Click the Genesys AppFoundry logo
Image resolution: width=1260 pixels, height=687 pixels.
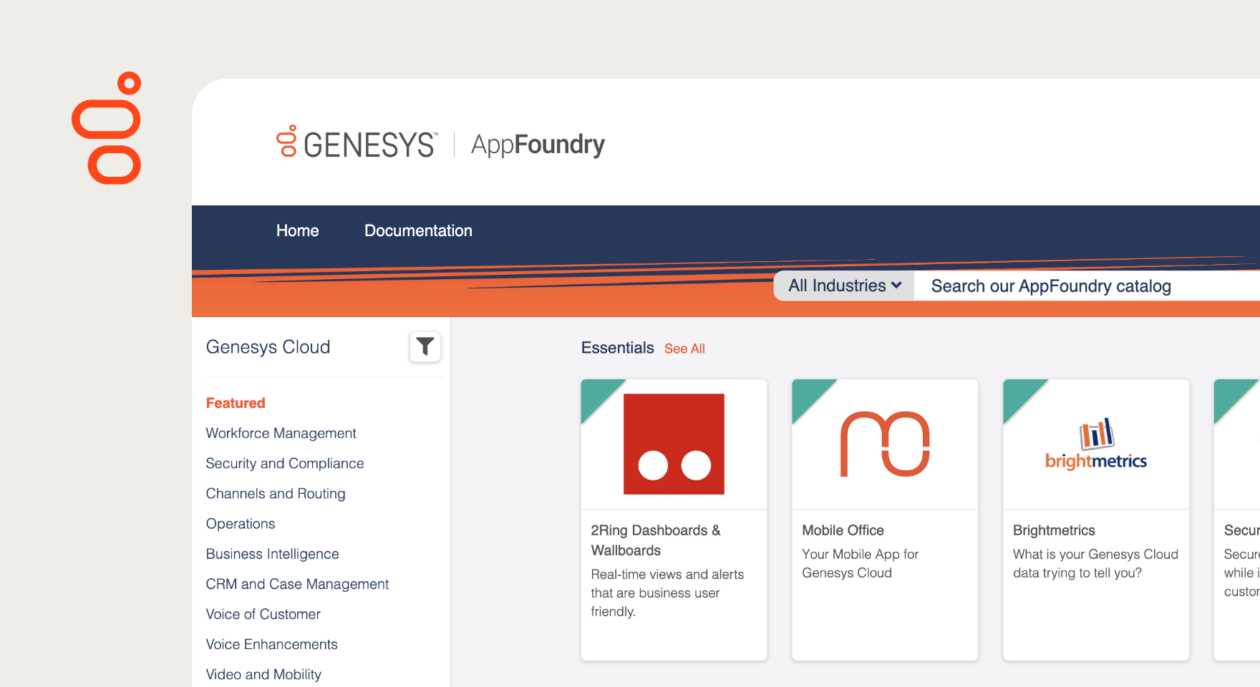440,143
